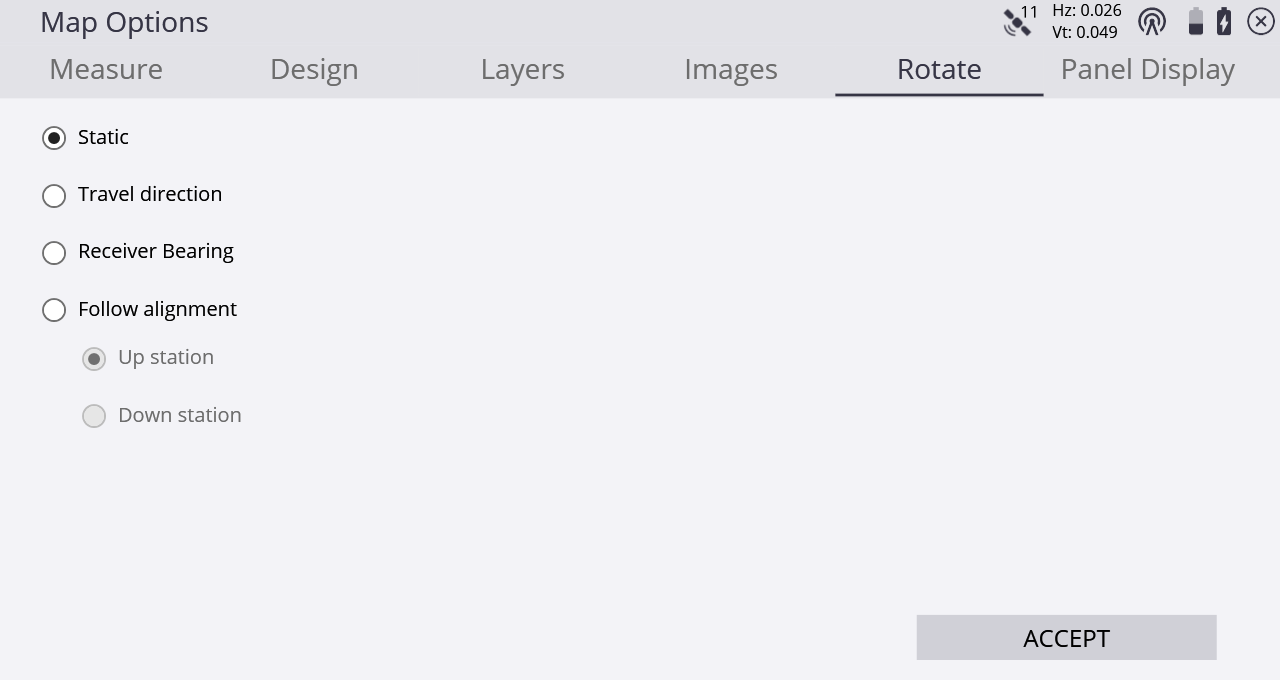
Task: Tap the Hz and Vt precision readout
Action: pyautogui.click(x=1085, y=21)
